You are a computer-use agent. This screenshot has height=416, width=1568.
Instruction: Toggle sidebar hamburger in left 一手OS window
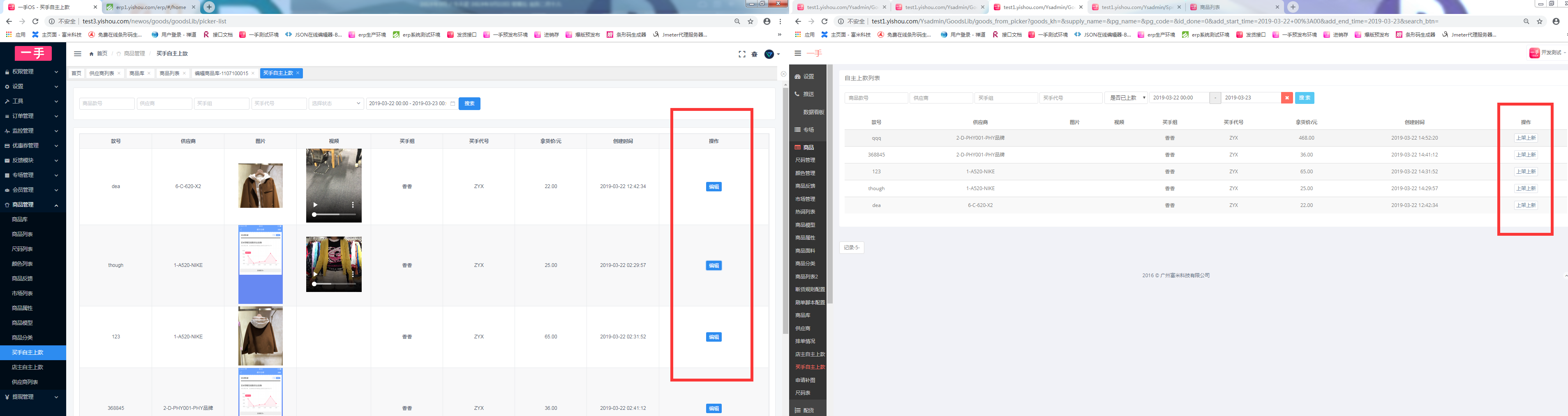77,53
